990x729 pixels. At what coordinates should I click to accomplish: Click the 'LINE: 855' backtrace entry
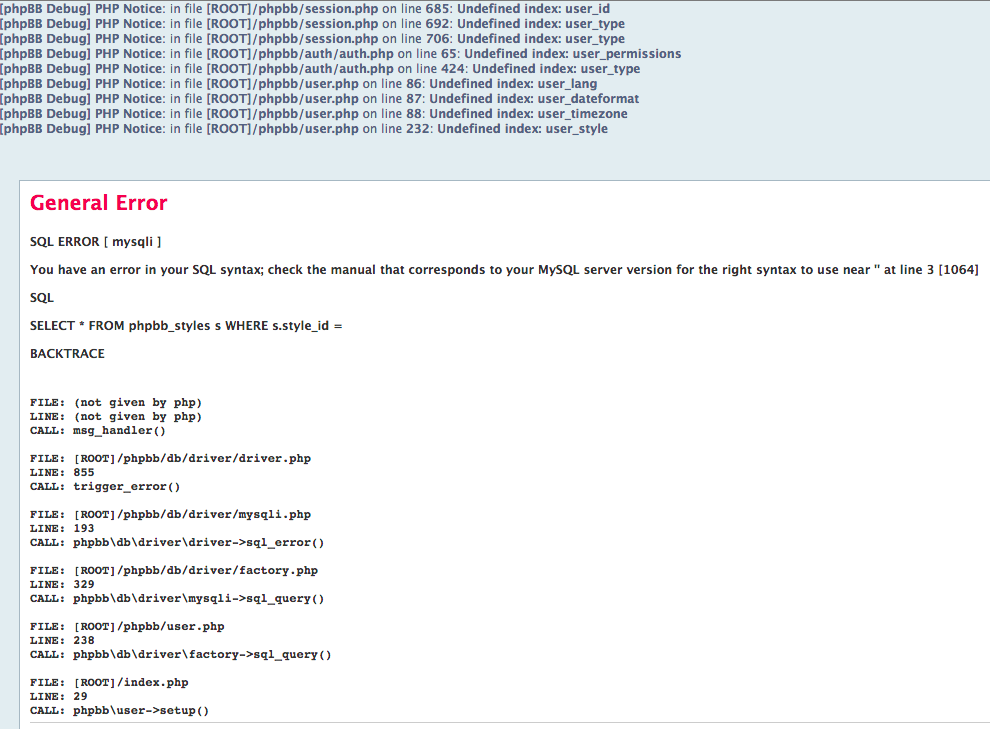pos(62,472)
